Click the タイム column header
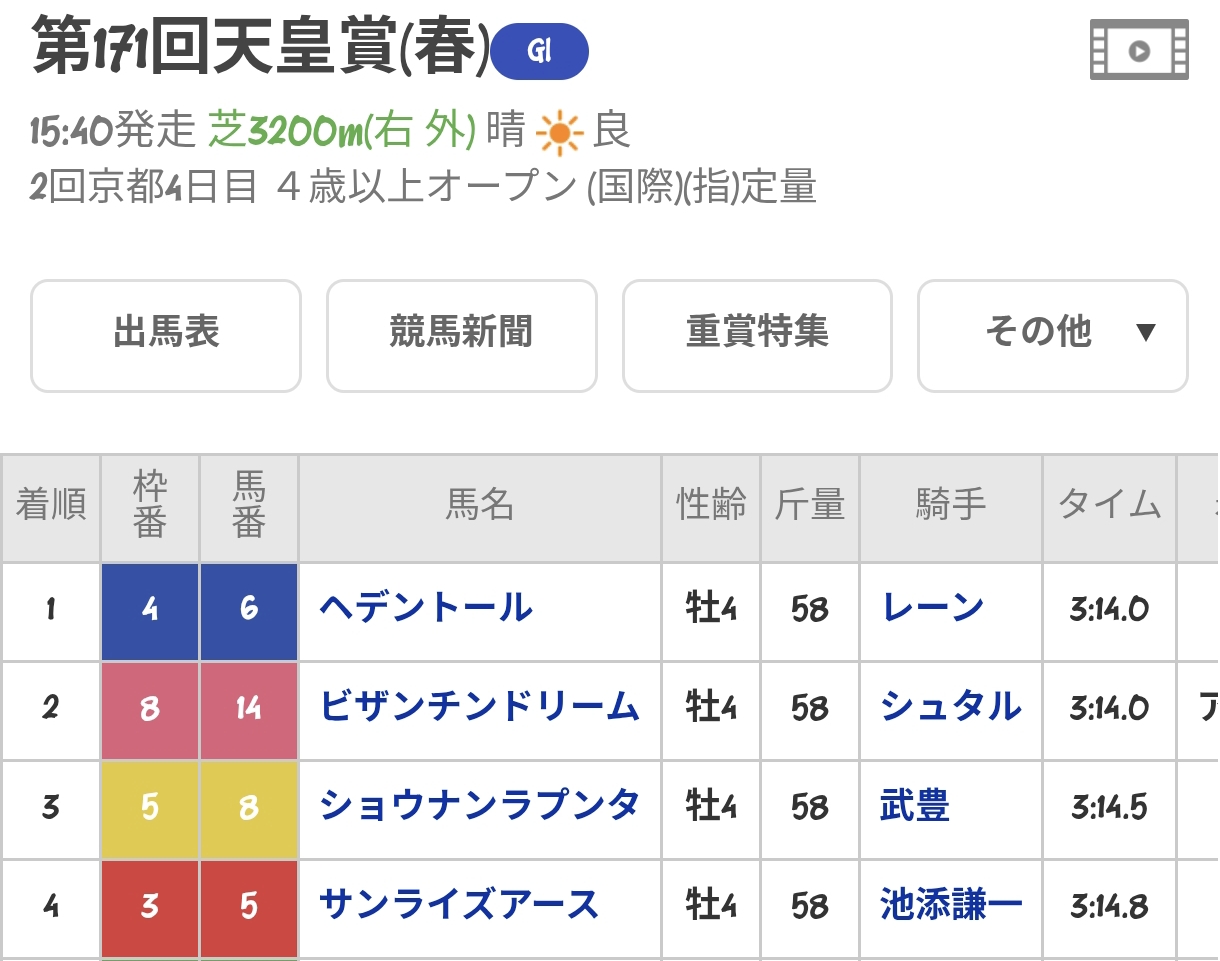Viewport: 1220px width, 961px height. click(x=1110, y=506)
